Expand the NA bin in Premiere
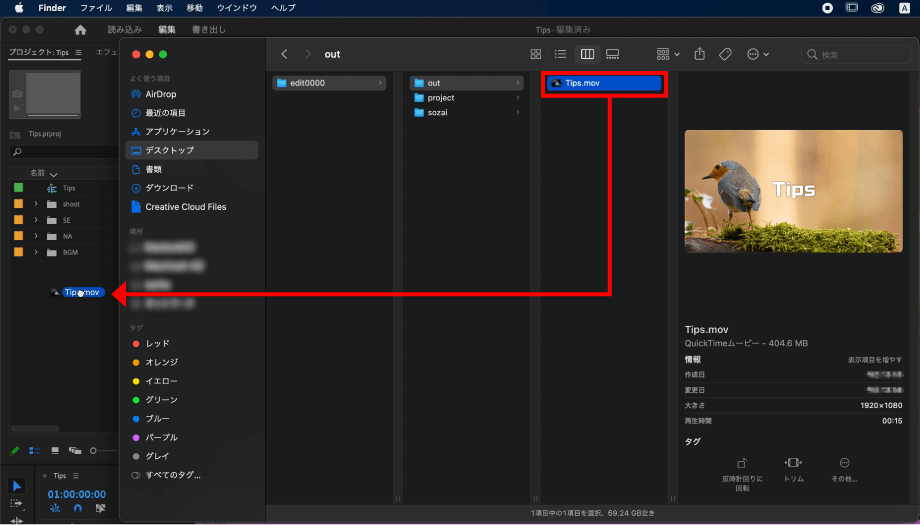Screen dimensions: 920x525 tap(36, 236)
